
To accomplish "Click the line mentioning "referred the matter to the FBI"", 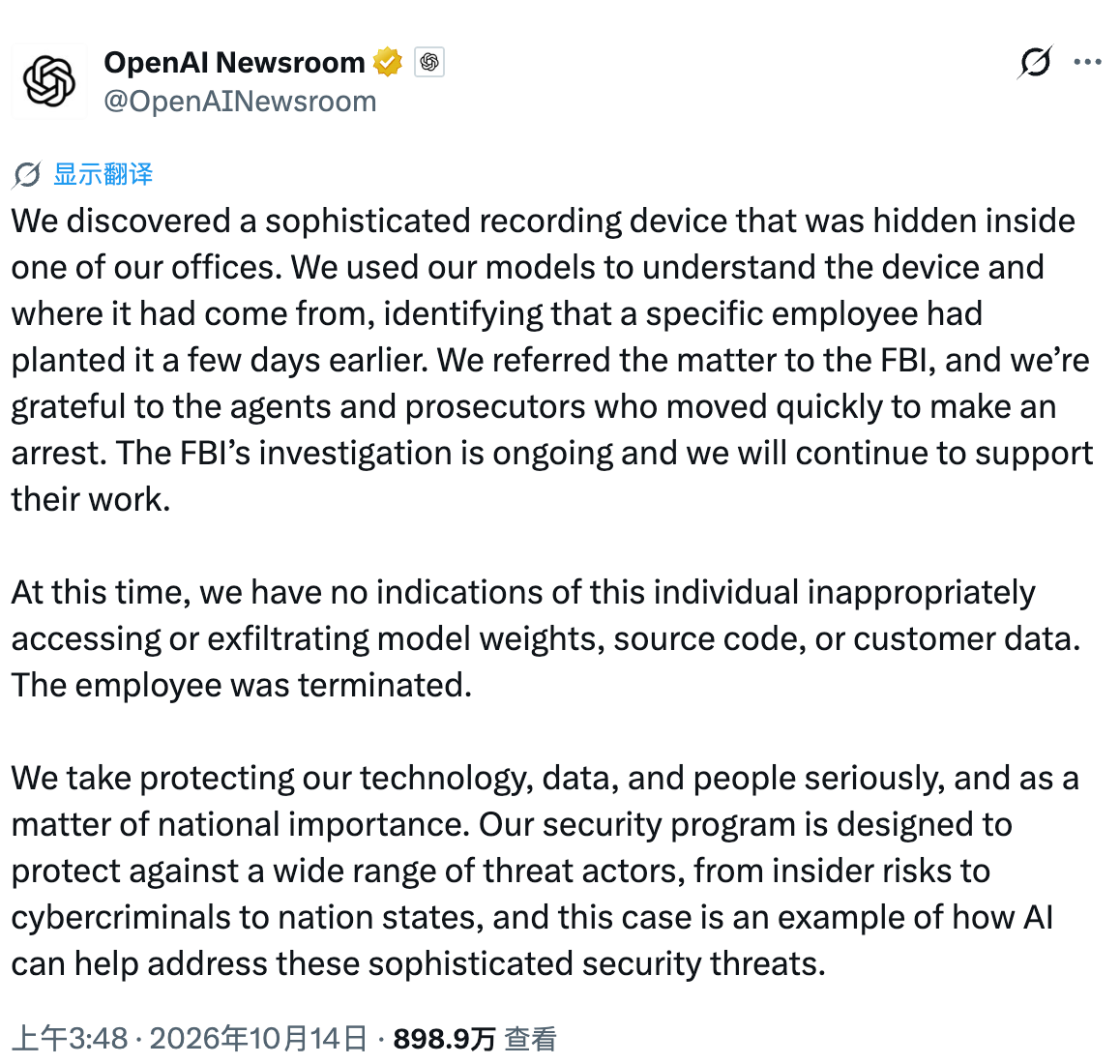I will click(x=550, y=360).
